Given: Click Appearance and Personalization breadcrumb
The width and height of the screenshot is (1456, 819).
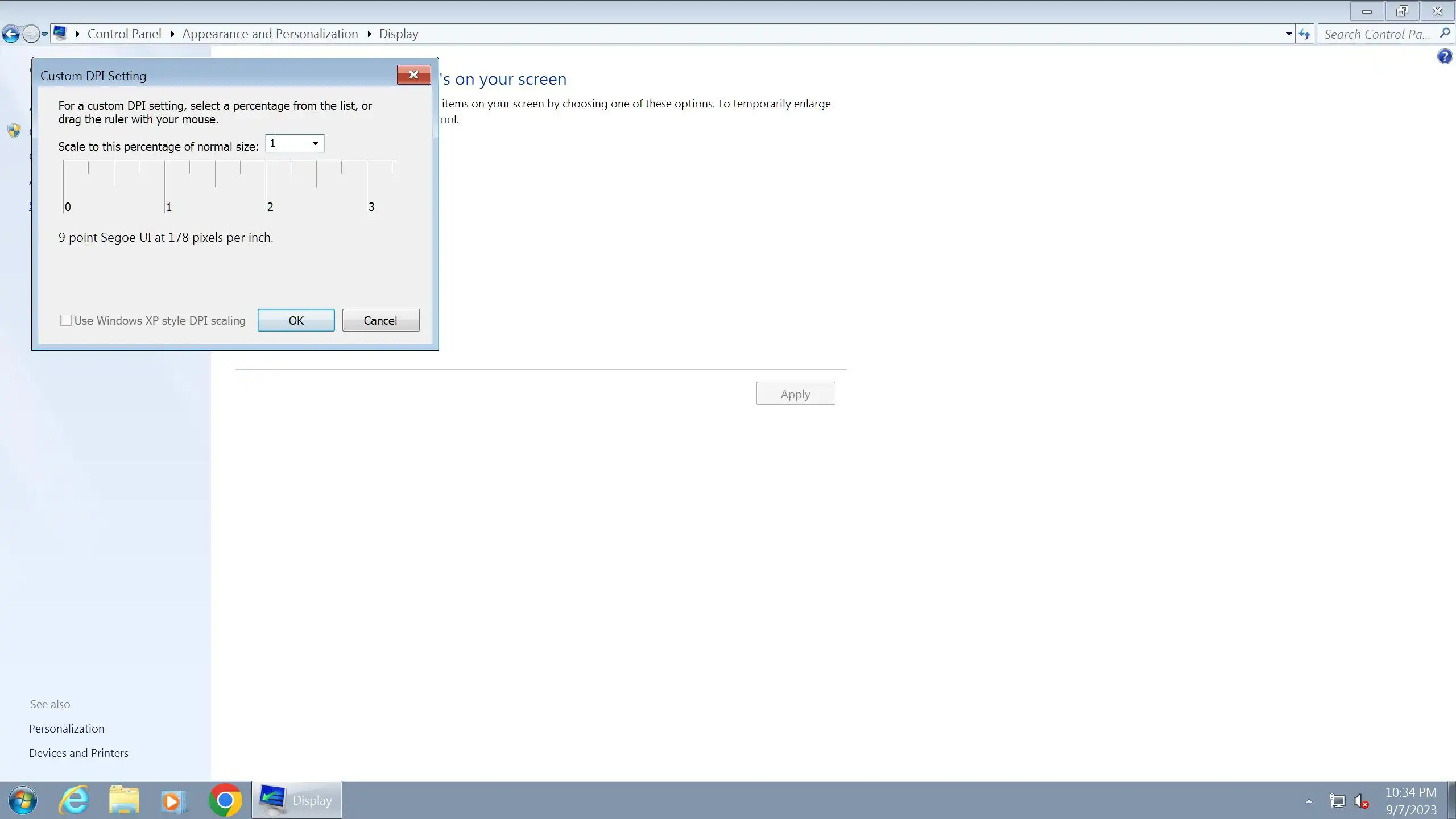Looking at the screenshot, I should pos(270,34).
